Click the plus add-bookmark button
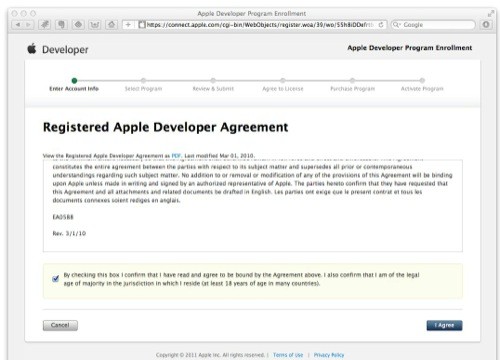The width and height of the screenshot is (500, 360). point(128,25)
